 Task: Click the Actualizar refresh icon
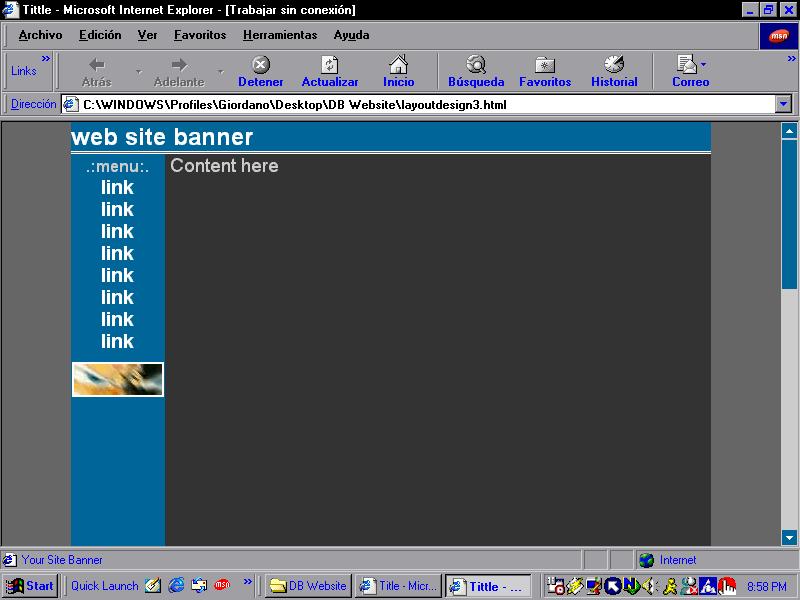click(330, 65)
